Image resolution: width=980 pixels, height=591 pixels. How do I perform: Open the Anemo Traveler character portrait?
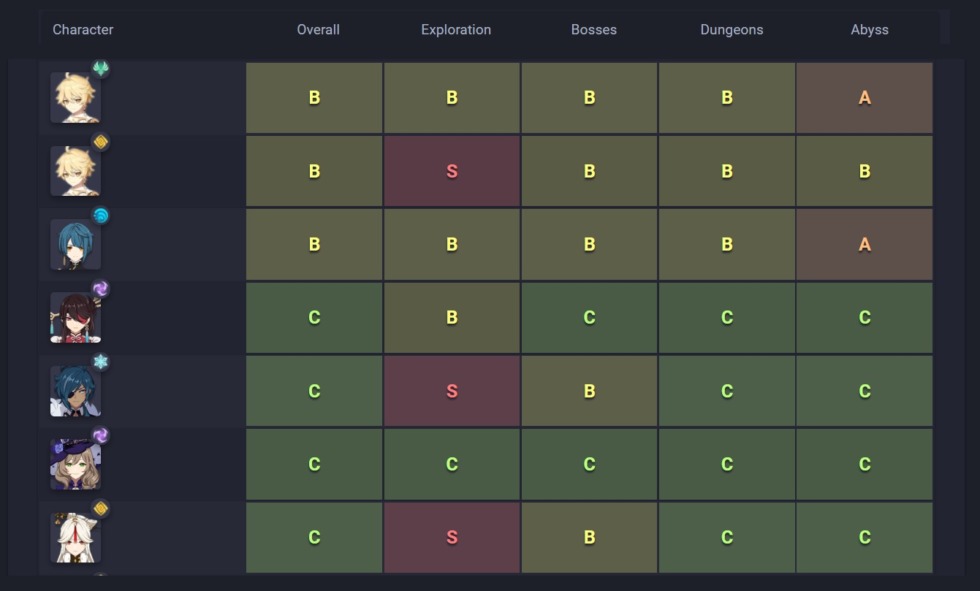(75, 98)
